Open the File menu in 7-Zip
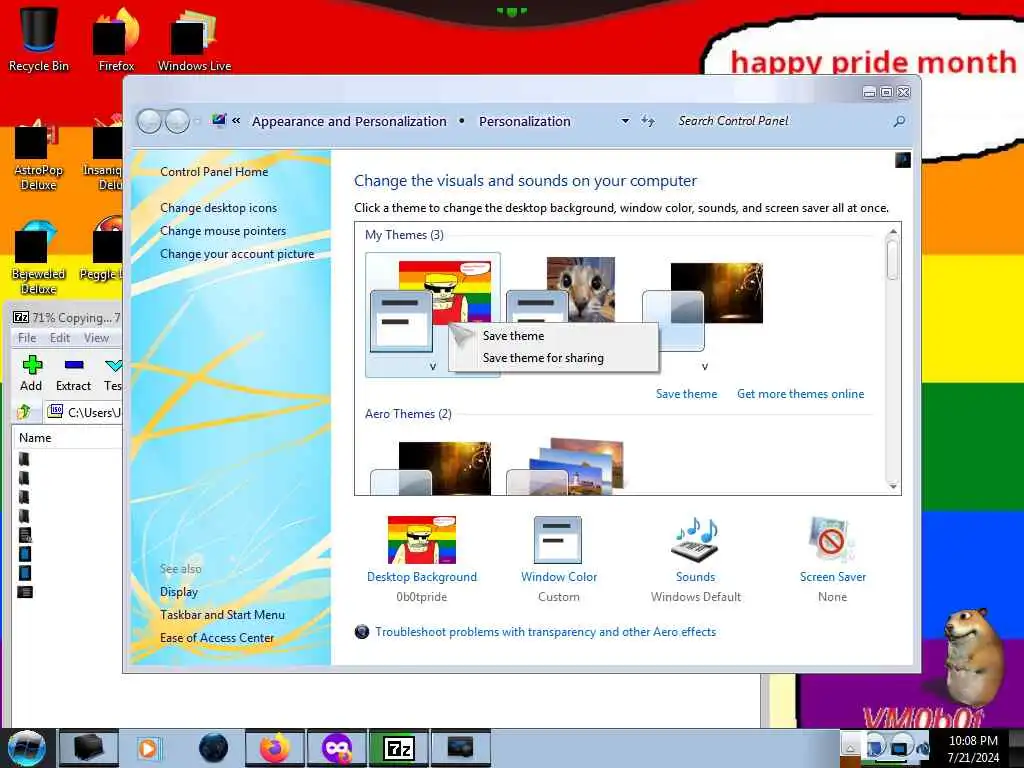The height and width of the screenshot is (768, 1024). (x=27, y=338)
